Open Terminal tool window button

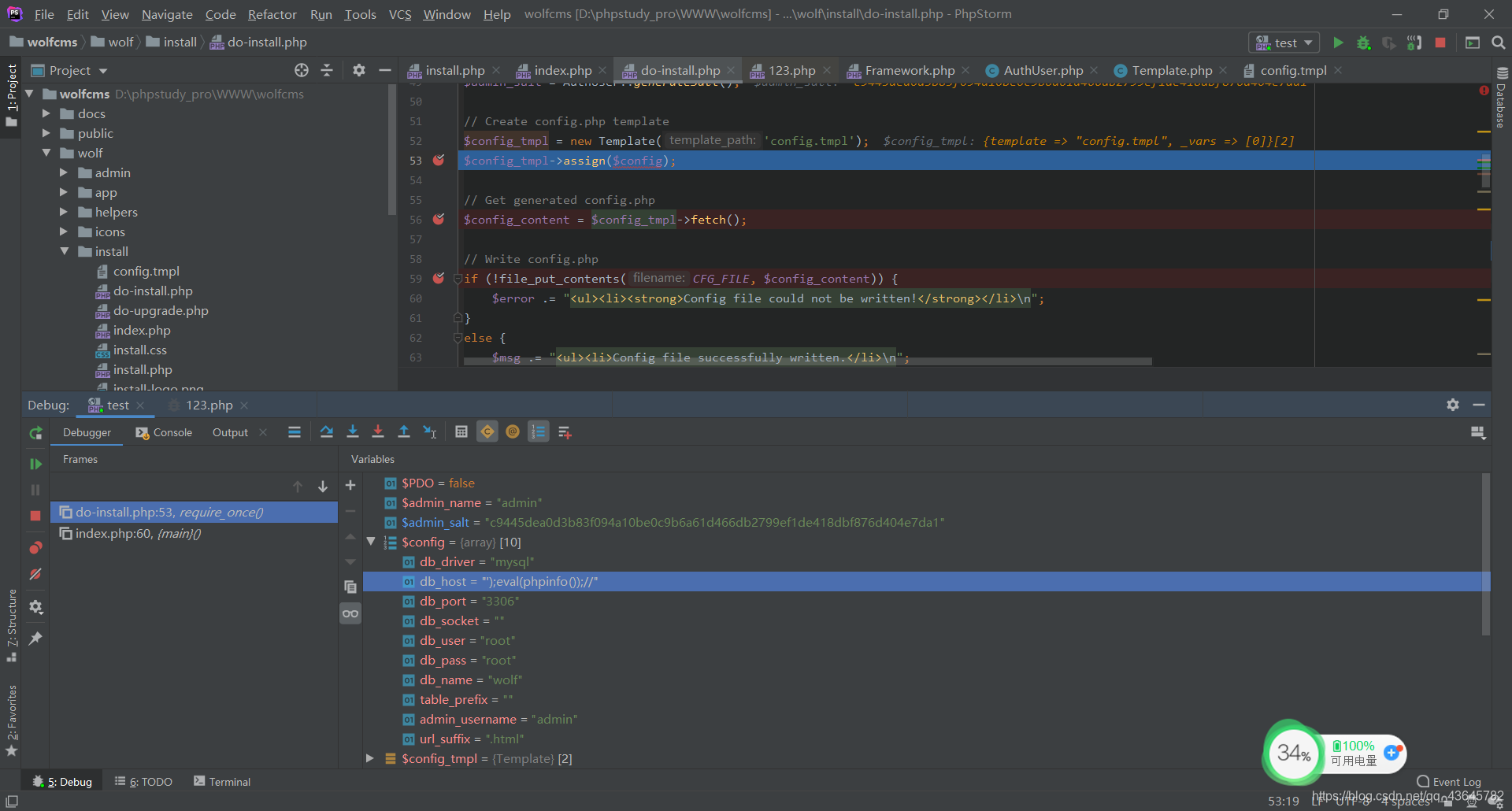[222, 782]
